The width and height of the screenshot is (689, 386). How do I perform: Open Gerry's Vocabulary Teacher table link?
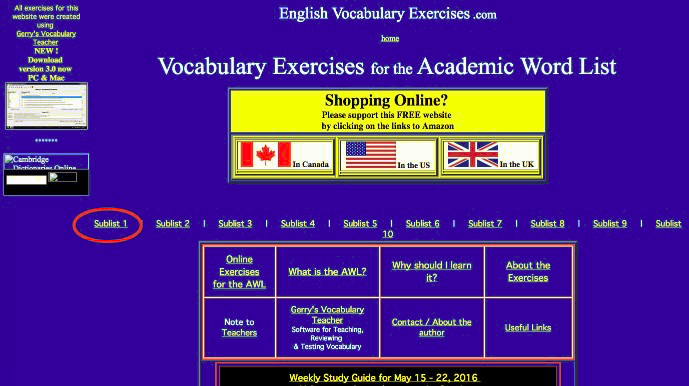click(327, 315)
